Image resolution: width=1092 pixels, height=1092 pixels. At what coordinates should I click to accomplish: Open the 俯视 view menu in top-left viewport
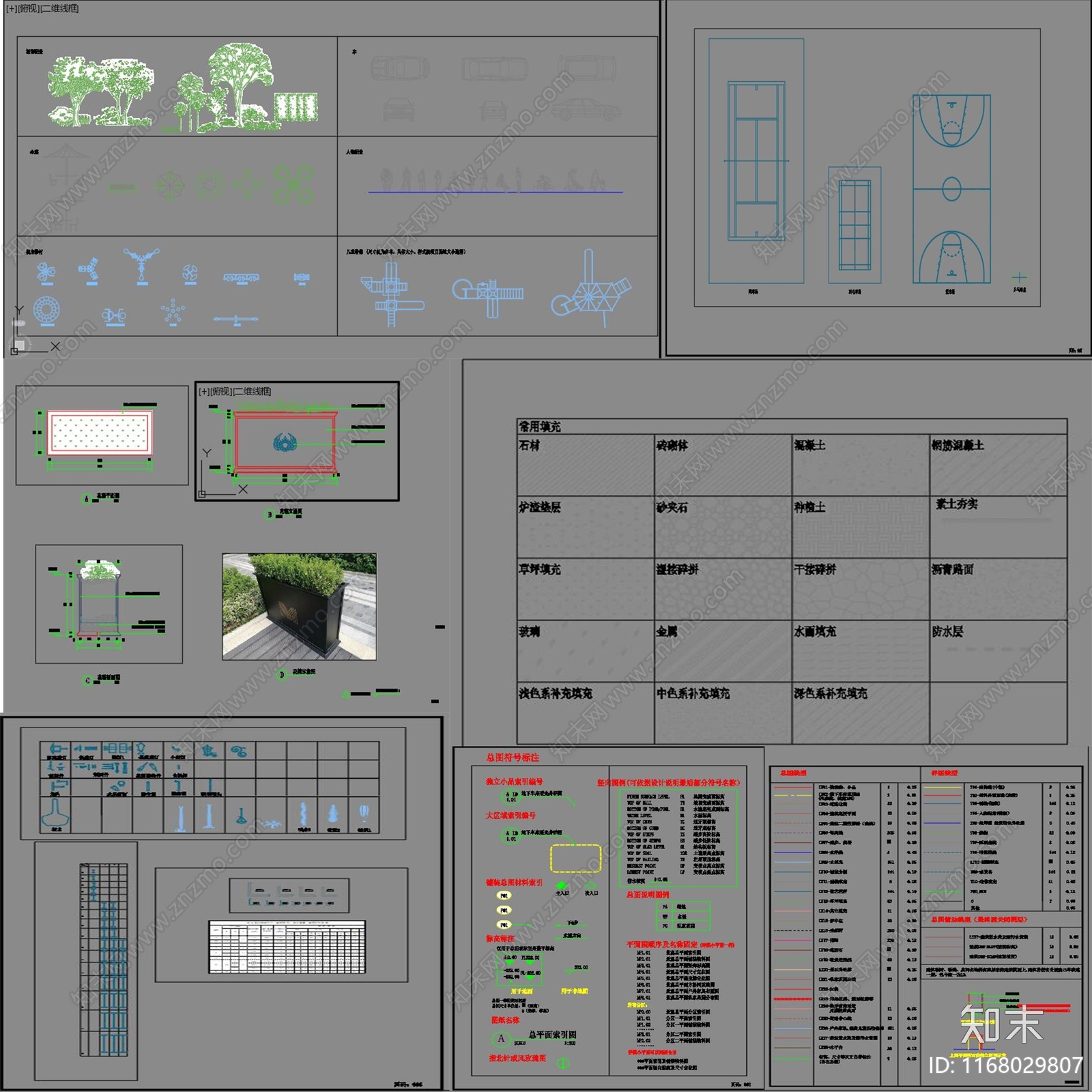coord(29,8)
